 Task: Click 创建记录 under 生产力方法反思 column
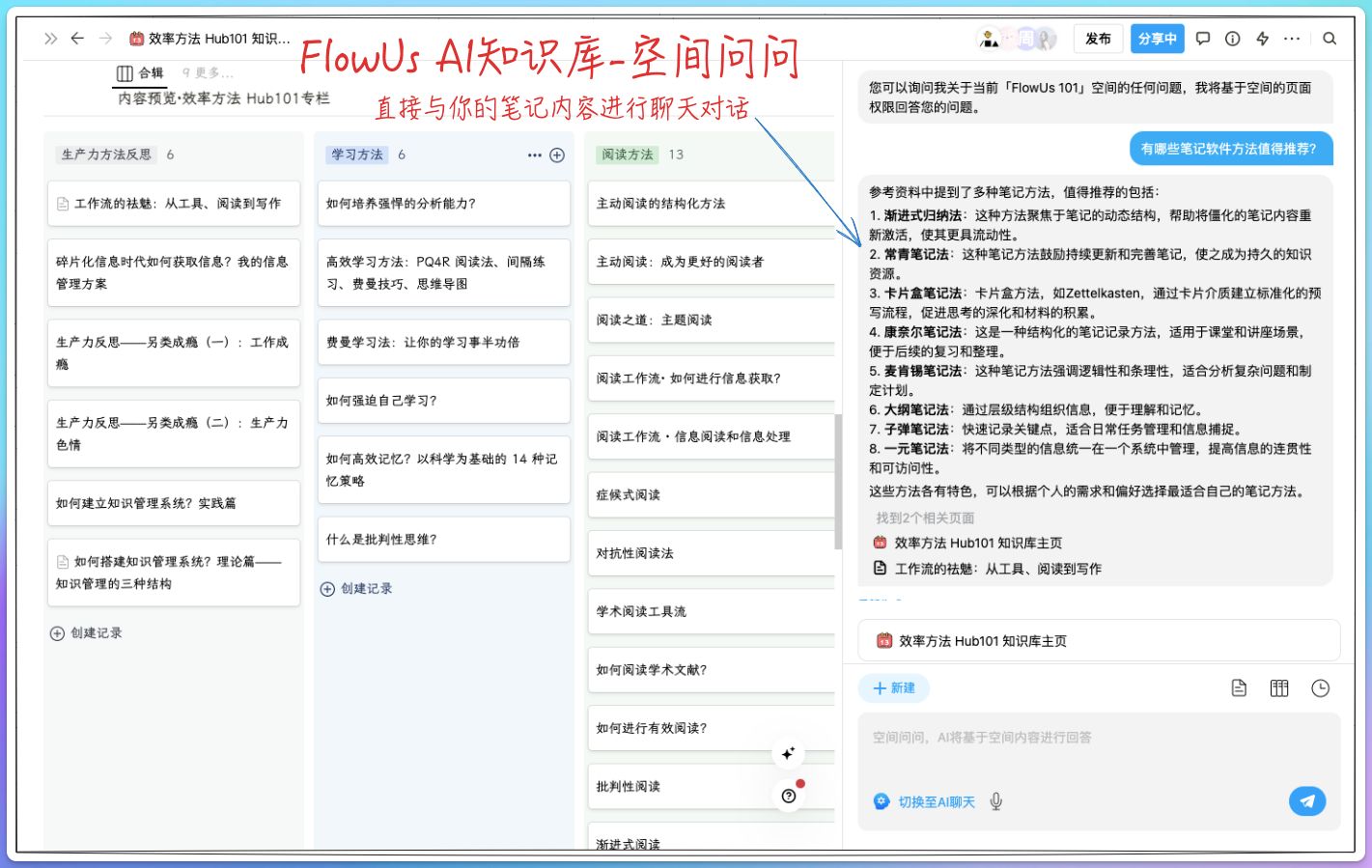86,633
